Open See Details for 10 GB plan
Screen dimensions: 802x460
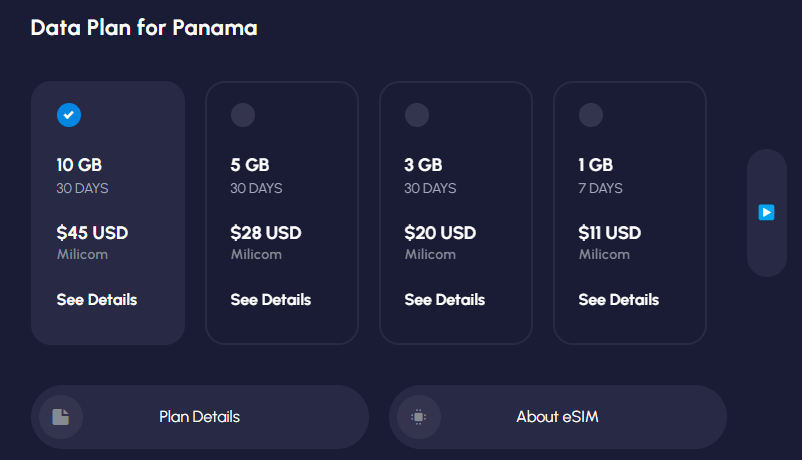tap(97, 299)
